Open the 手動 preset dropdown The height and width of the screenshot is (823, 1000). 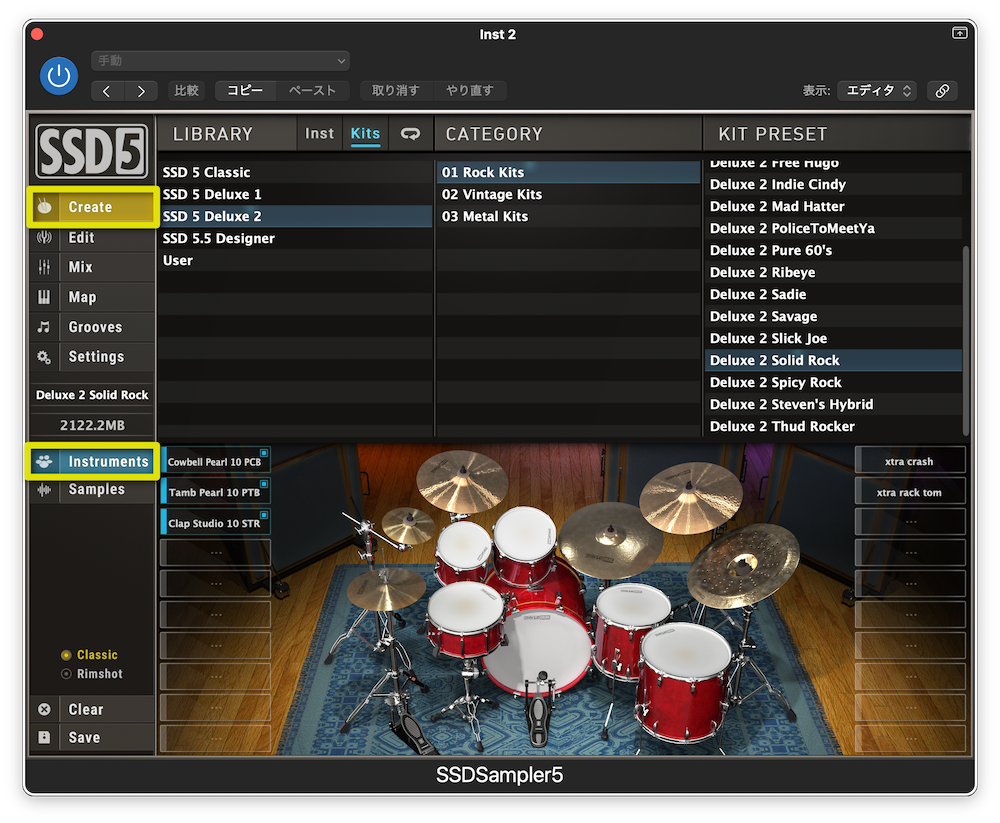pyautogui.click(x=220, y=60)
